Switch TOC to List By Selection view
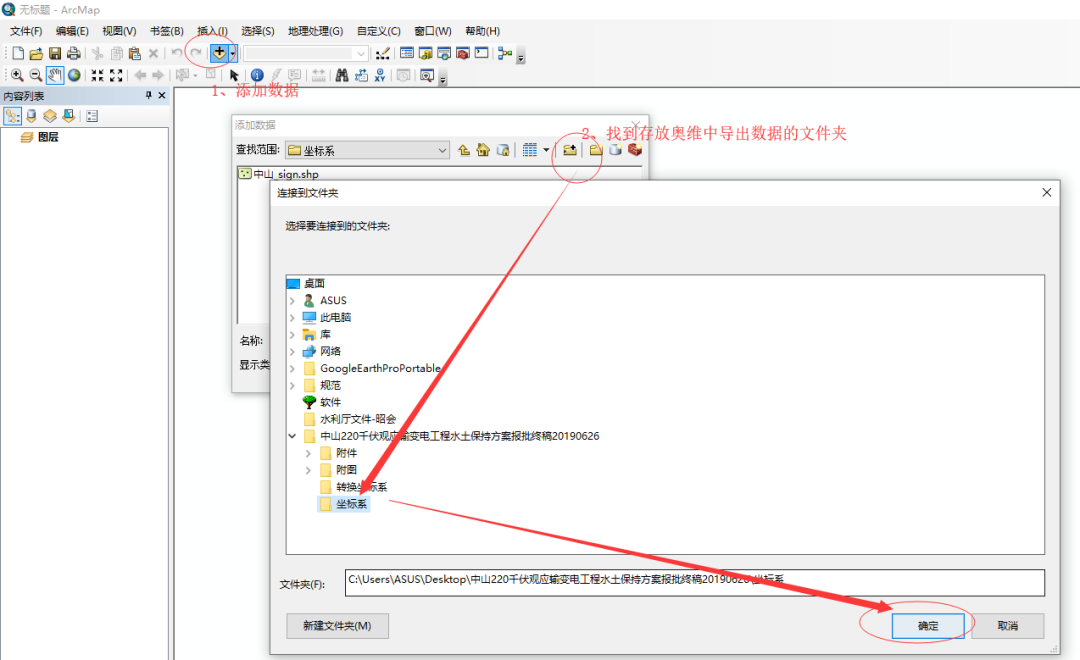 [68, 115]
